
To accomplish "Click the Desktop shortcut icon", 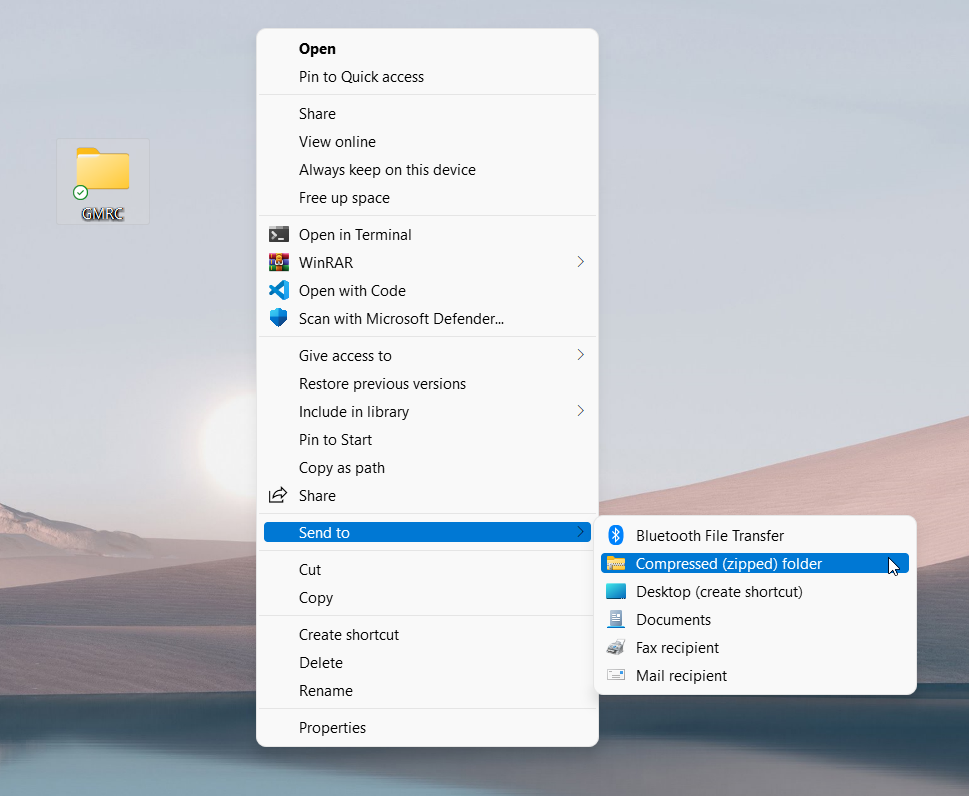I will [616, 591].
